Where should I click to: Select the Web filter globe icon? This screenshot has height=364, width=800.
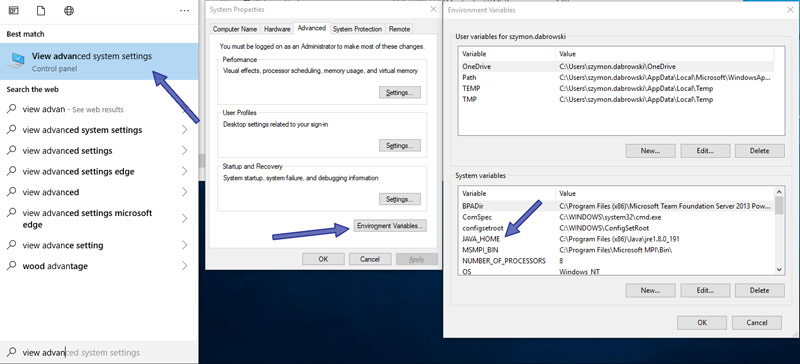[x=69, y=11]
